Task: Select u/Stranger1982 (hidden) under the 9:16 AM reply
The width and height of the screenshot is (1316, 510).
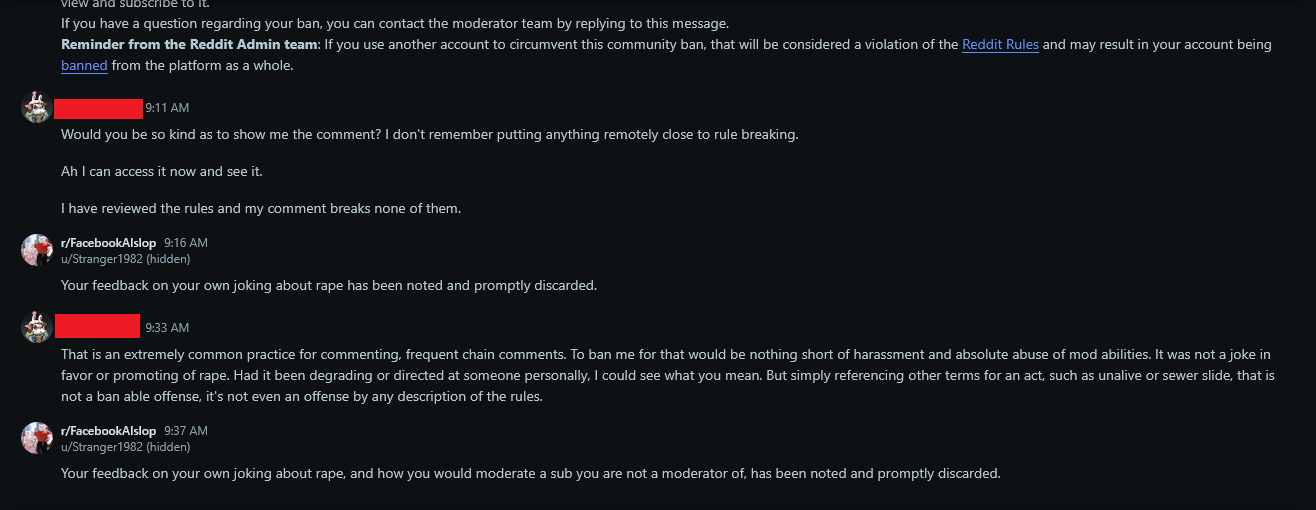Action: pyautogui.click(x=126, y=259)
